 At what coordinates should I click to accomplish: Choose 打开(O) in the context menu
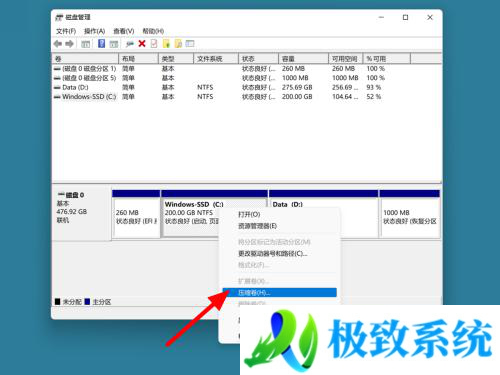coord(279,214)
